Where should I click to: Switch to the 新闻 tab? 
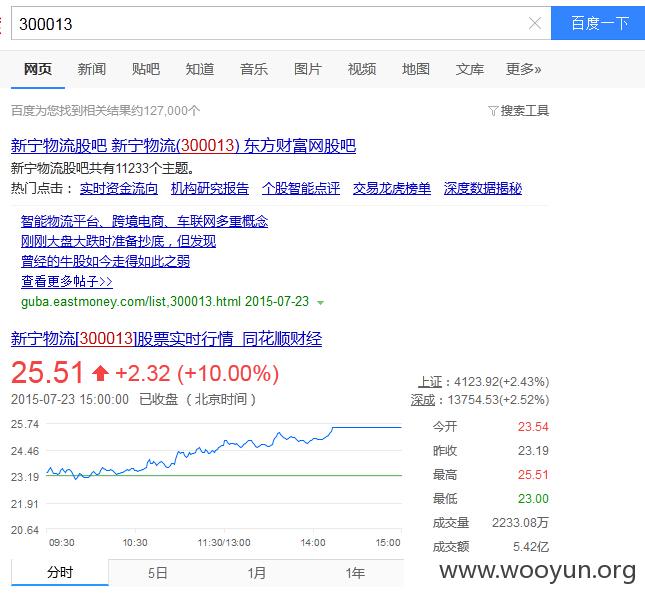[92, 69]
